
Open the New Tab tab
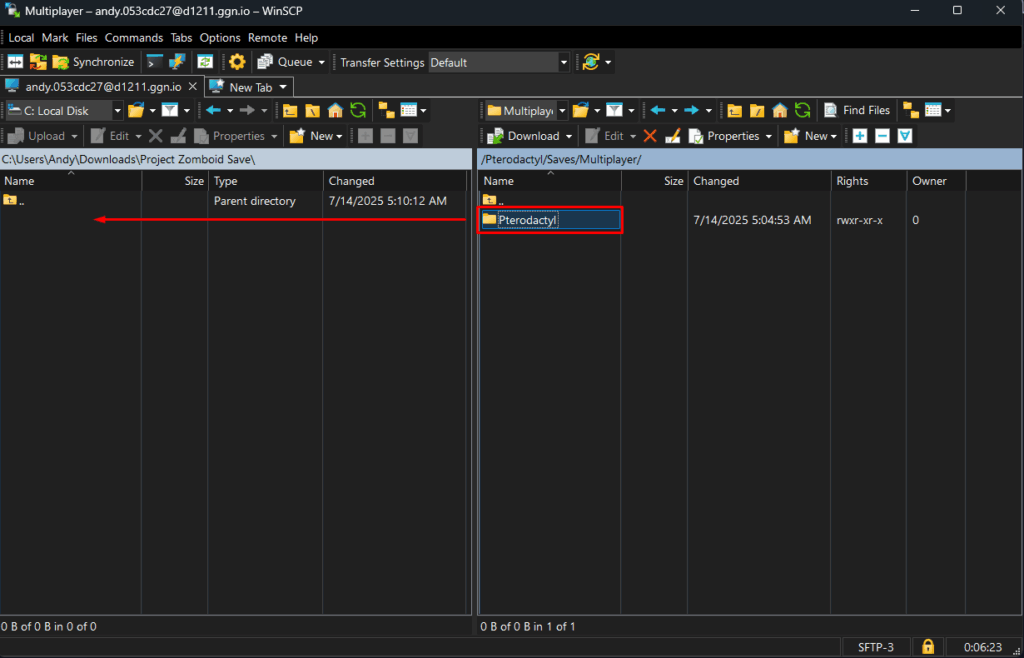[x=249, y=87]
